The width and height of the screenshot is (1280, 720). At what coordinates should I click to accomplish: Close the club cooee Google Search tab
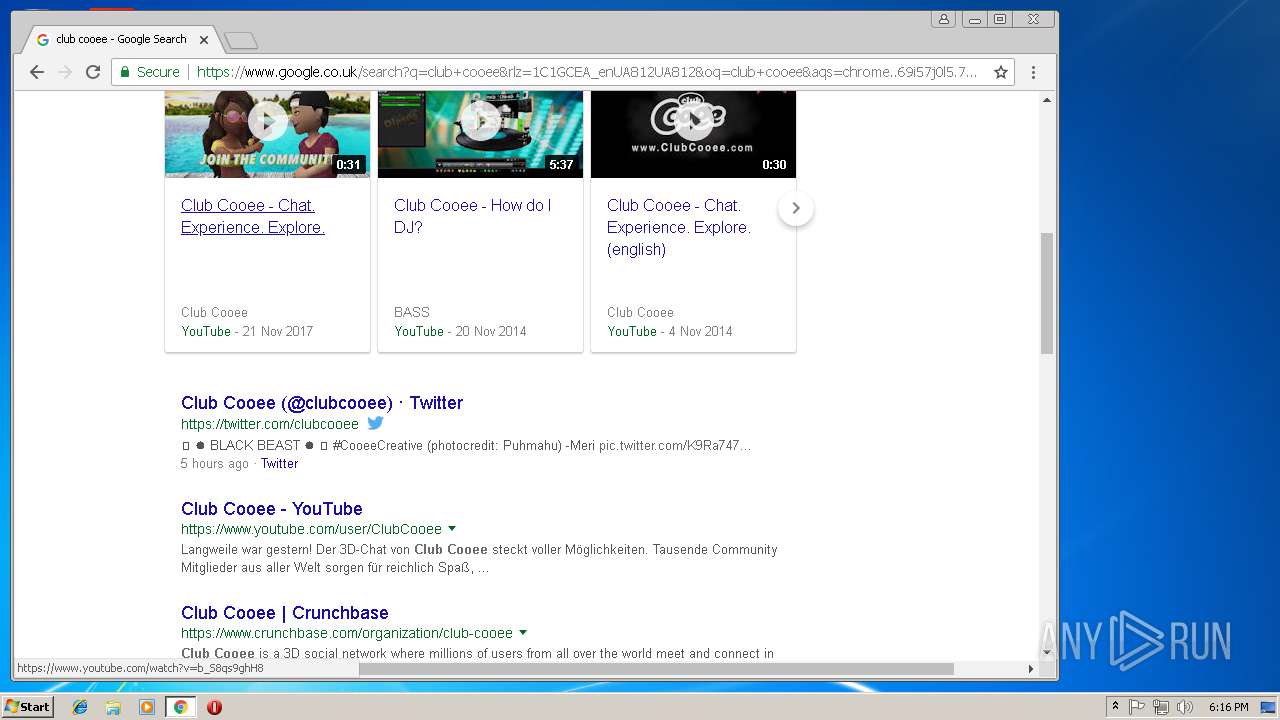204,40
